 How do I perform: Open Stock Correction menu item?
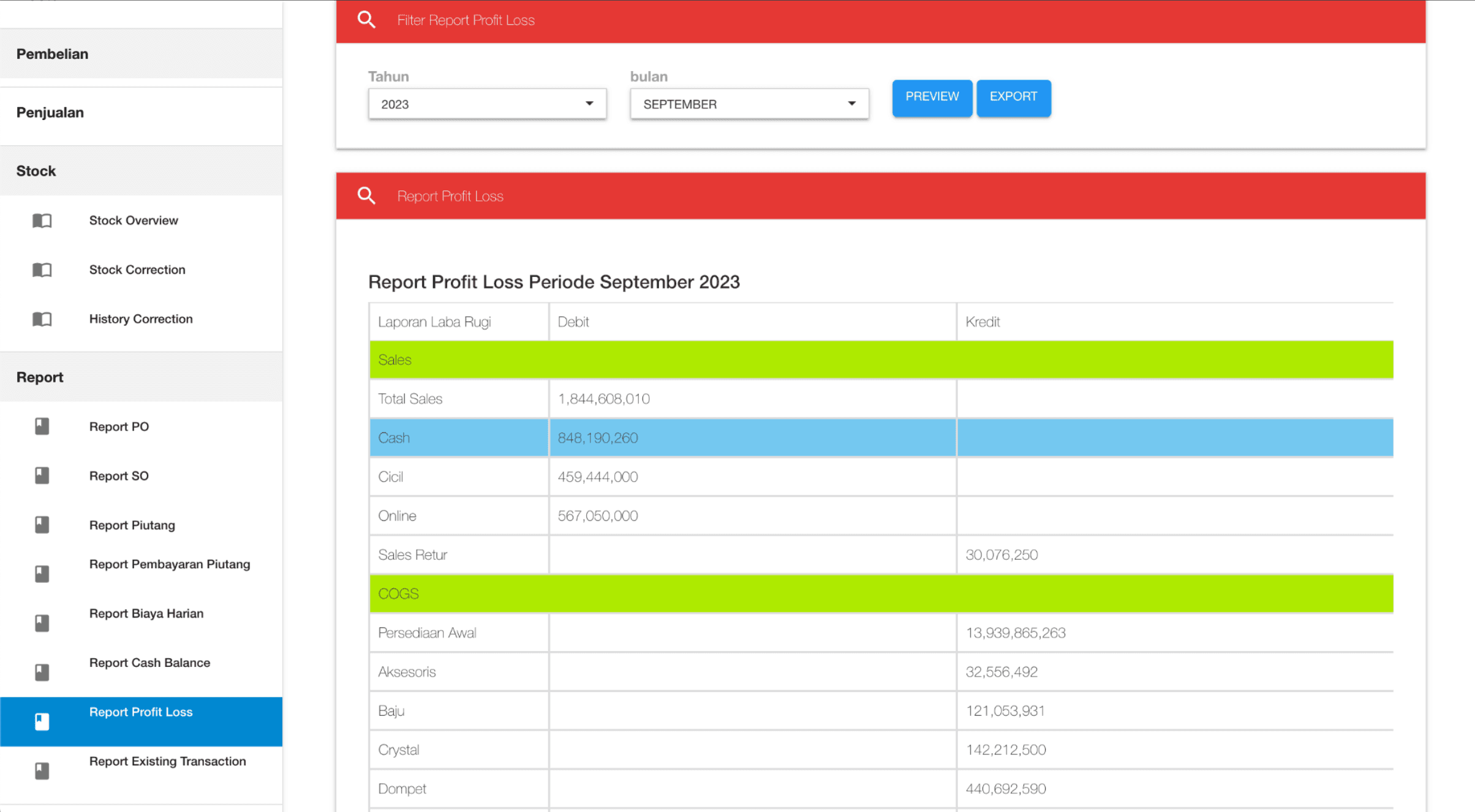tap(141, 269)
